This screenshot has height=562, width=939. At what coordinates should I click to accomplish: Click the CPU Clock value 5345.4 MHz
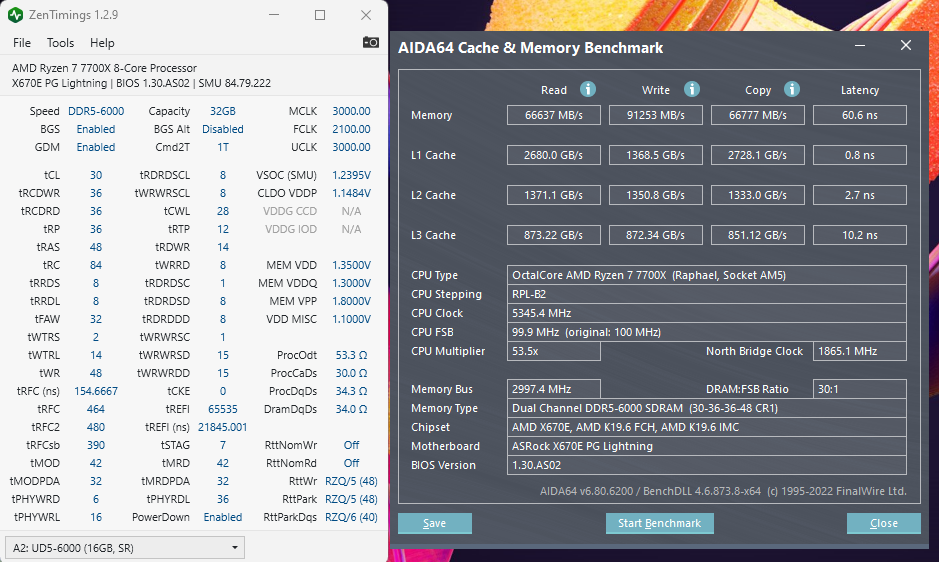[x=707, y=313]
